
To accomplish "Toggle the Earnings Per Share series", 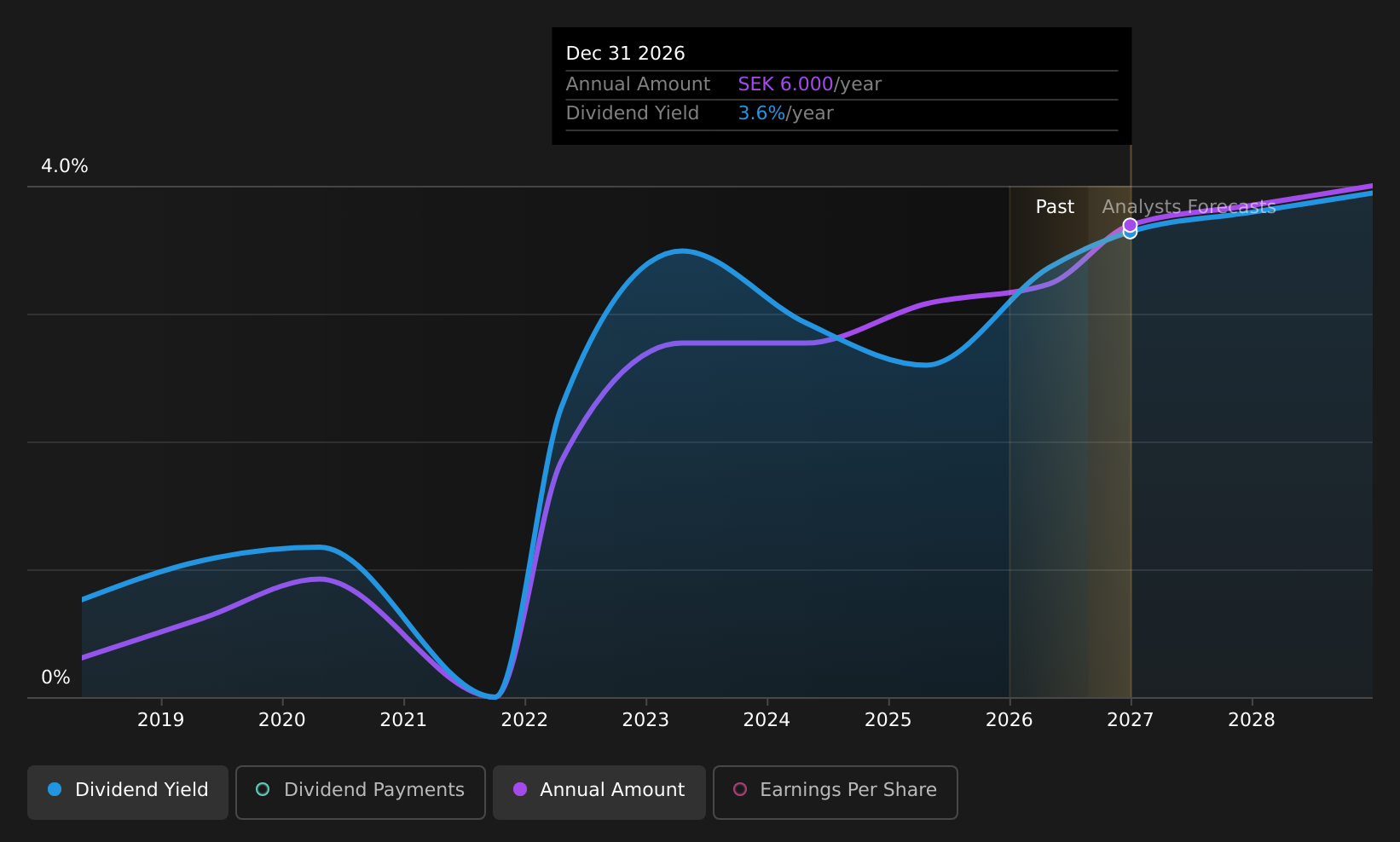I will coord(836,793).
